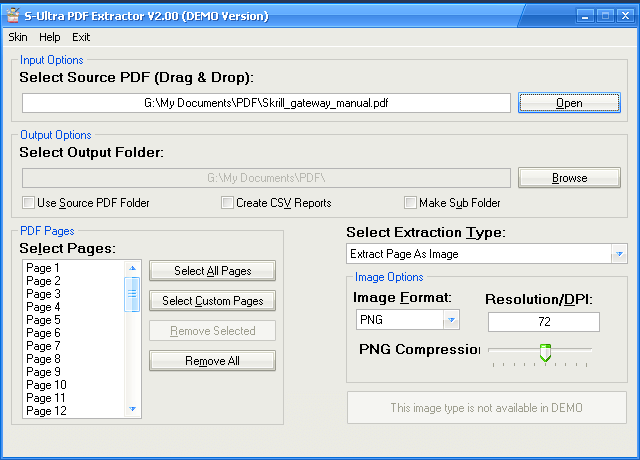640x460 pixels.
Task: Close the PDF Extractor window
Action: 625,16
